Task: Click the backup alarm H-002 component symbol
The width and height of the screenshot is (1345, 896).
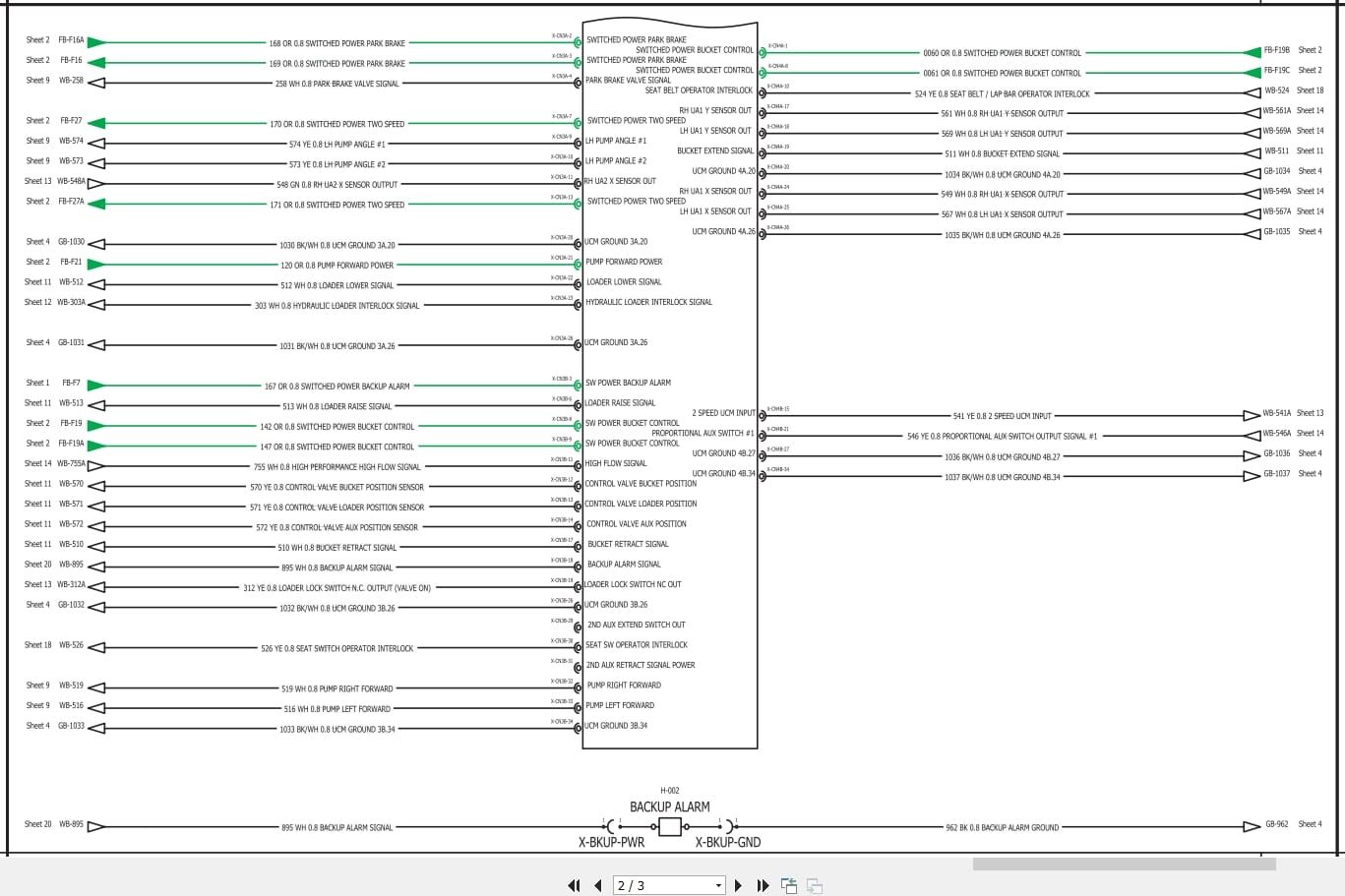Action: point(670,827)
